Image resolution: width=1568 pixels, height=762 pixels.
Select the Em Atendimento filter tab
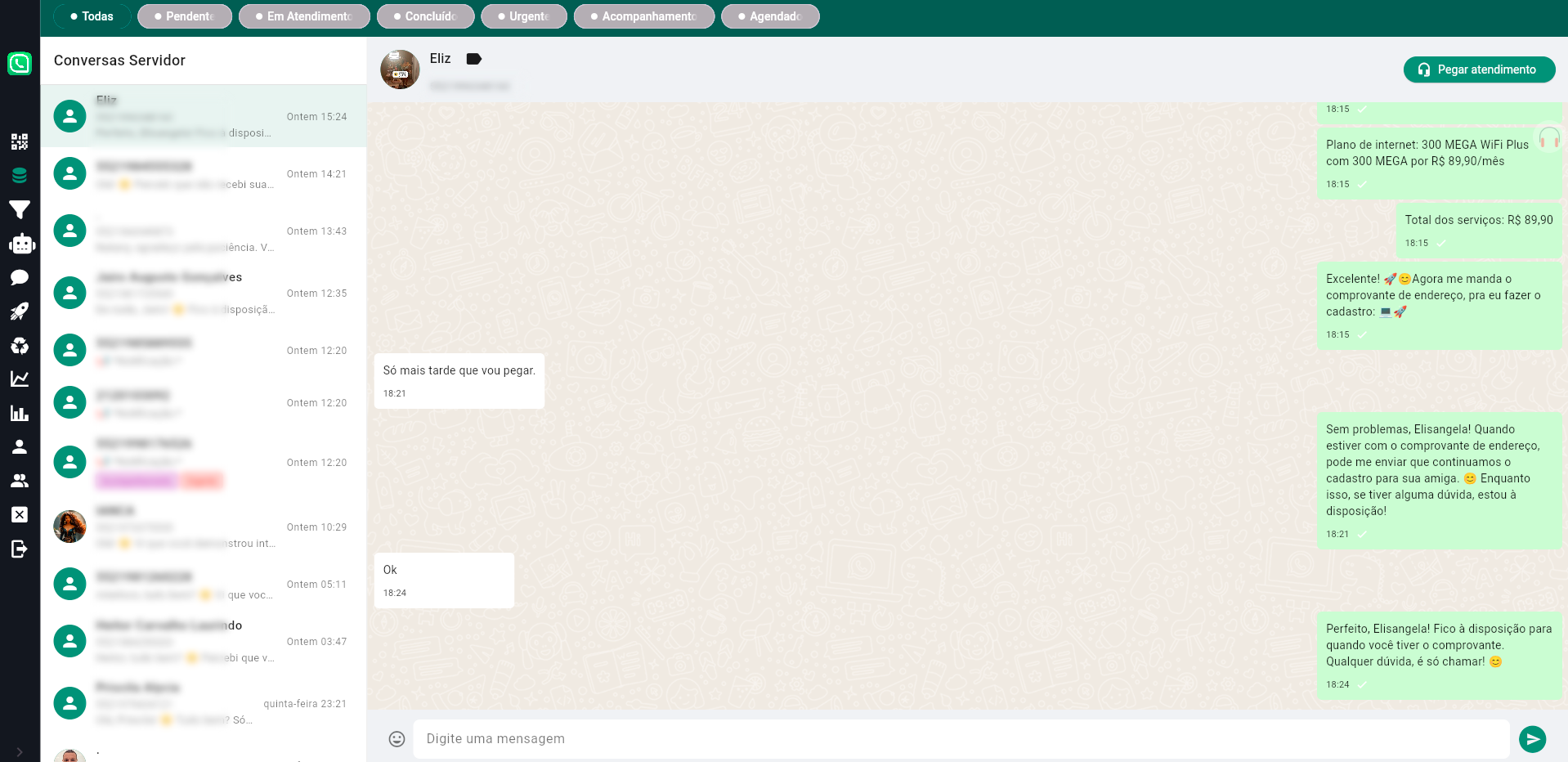click(x=304, y=16)
